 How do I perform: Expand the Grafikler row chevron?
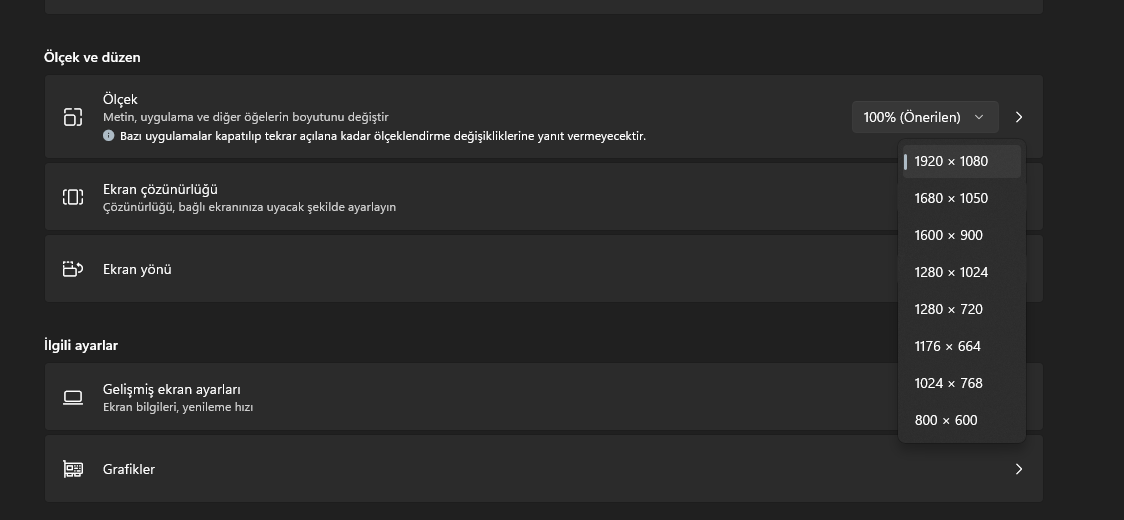(1019, 469)
